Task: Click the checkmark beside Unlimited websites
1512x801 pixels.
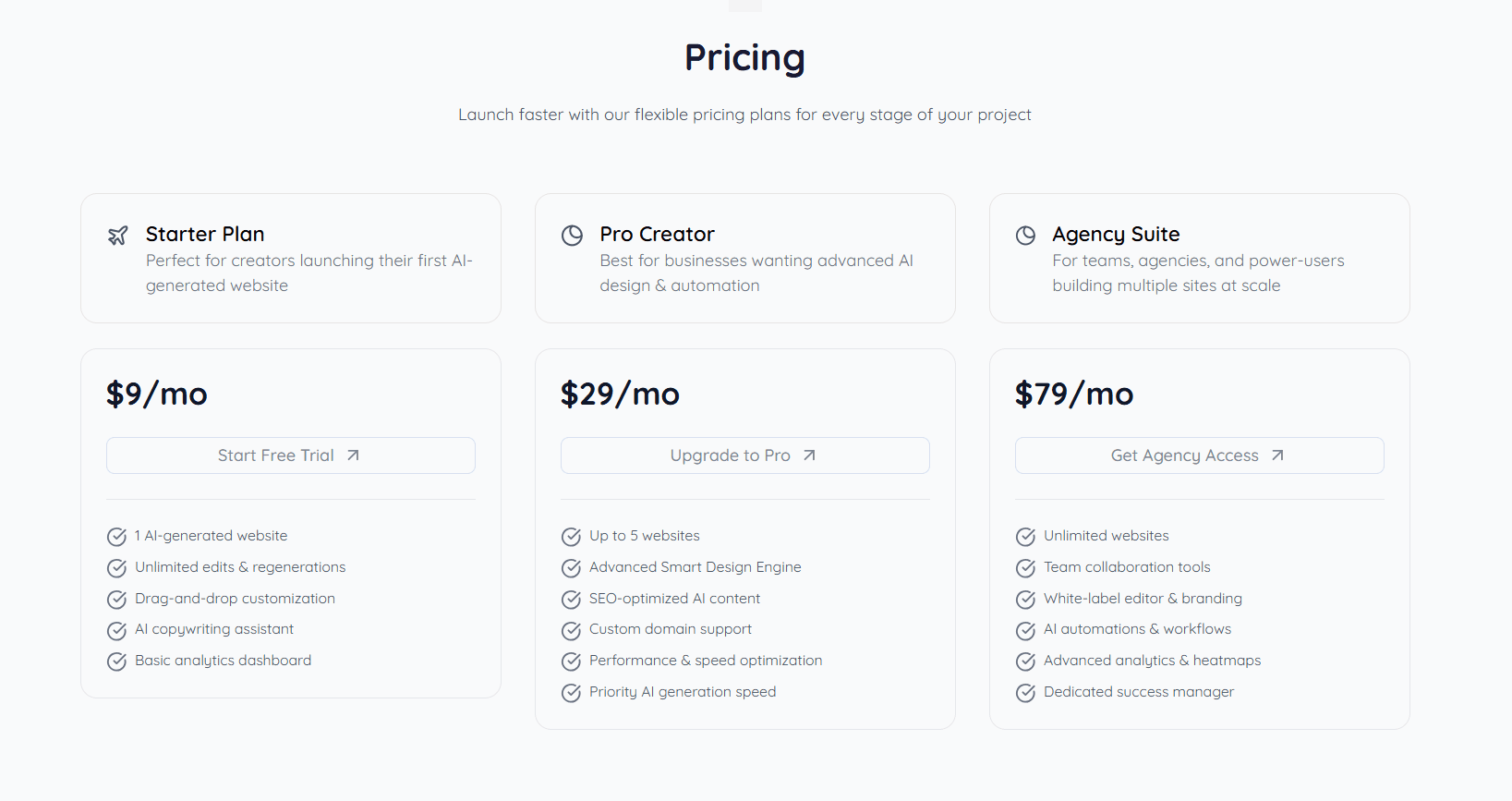Action: coord(1025,536)
